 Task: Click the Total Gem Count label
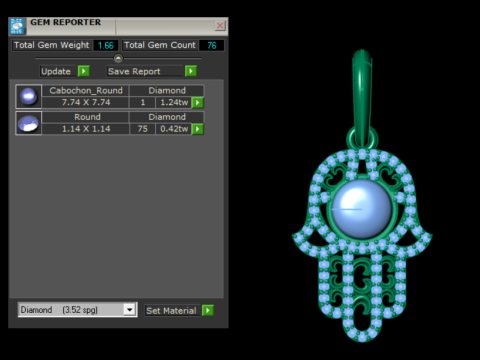(160, 45)
